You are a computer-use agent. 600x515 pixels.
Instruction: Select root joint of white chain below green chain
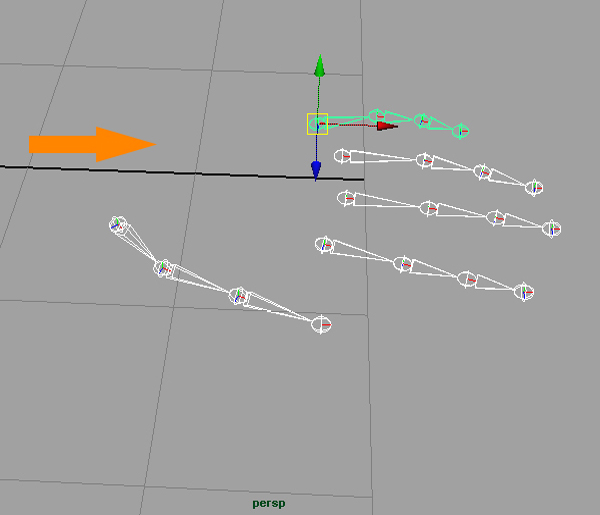342,156
